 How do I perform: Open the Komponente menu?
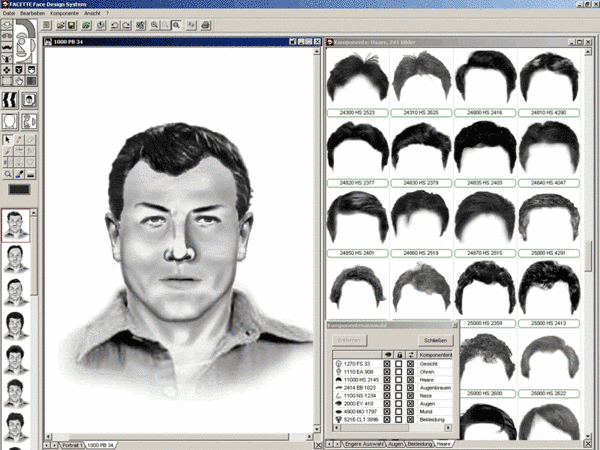[64, 12]
